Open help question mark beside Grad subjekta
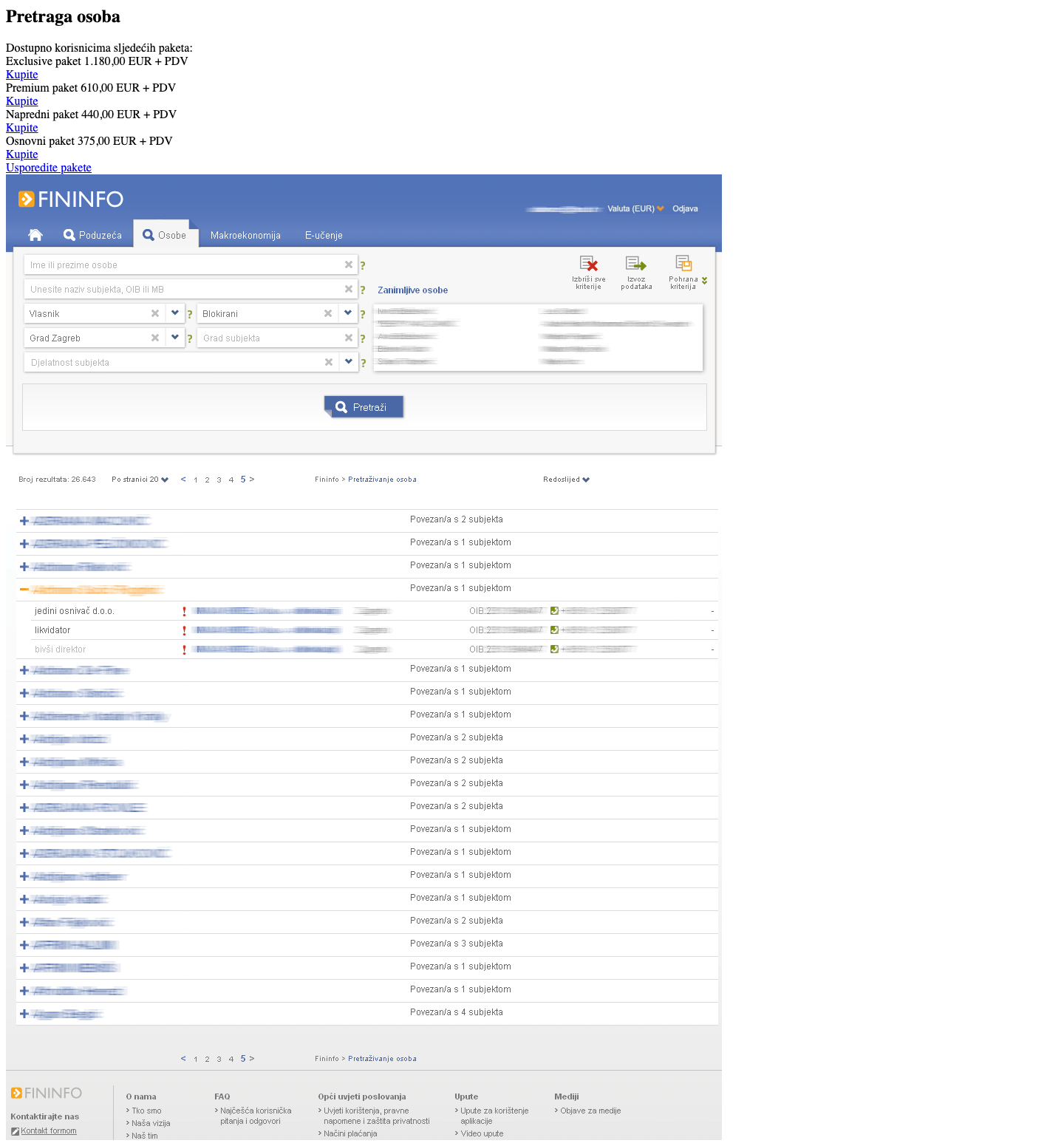Viewport: 1064px width, 1146px height. tap(363, 338)
